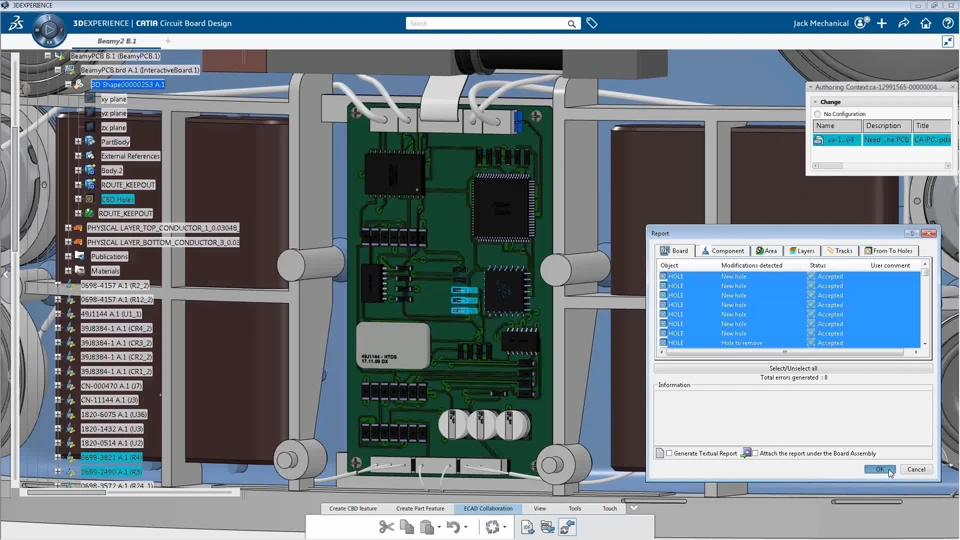
Task: Add a new tab with plus button
Action: click(x=168, y=41)
